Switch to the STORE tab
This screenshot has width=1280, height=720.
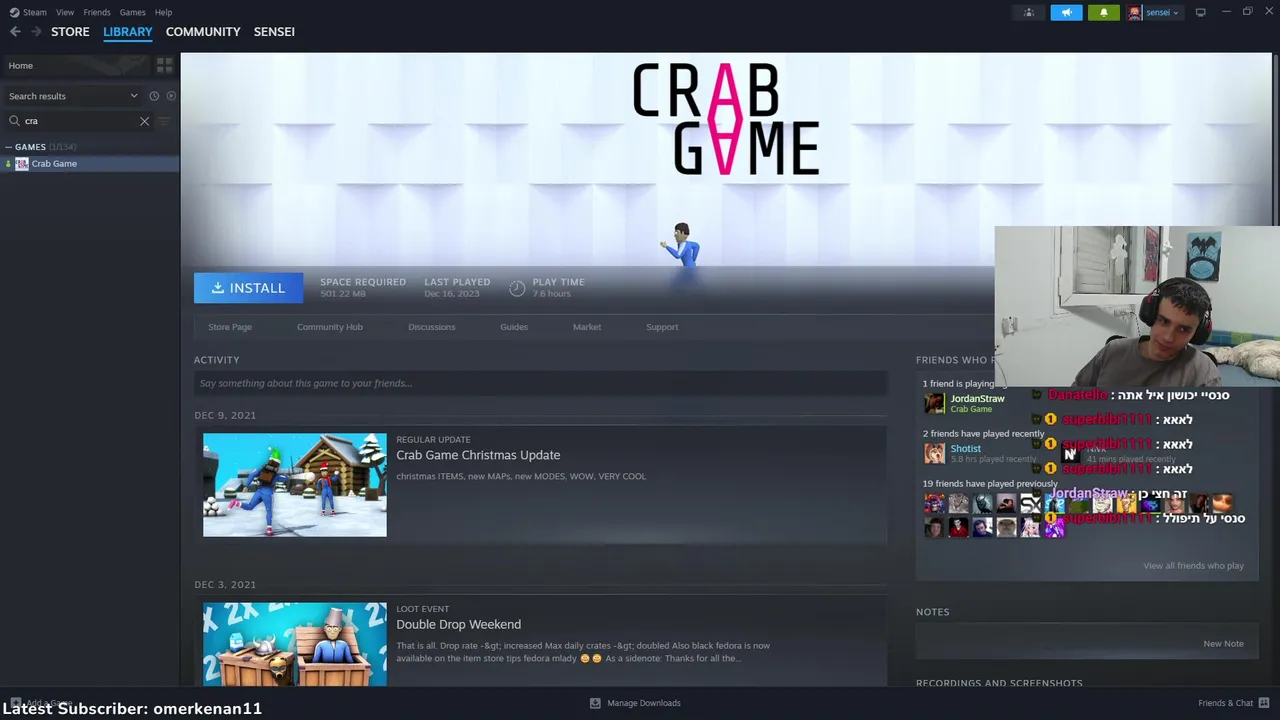(x=70, y=32)
